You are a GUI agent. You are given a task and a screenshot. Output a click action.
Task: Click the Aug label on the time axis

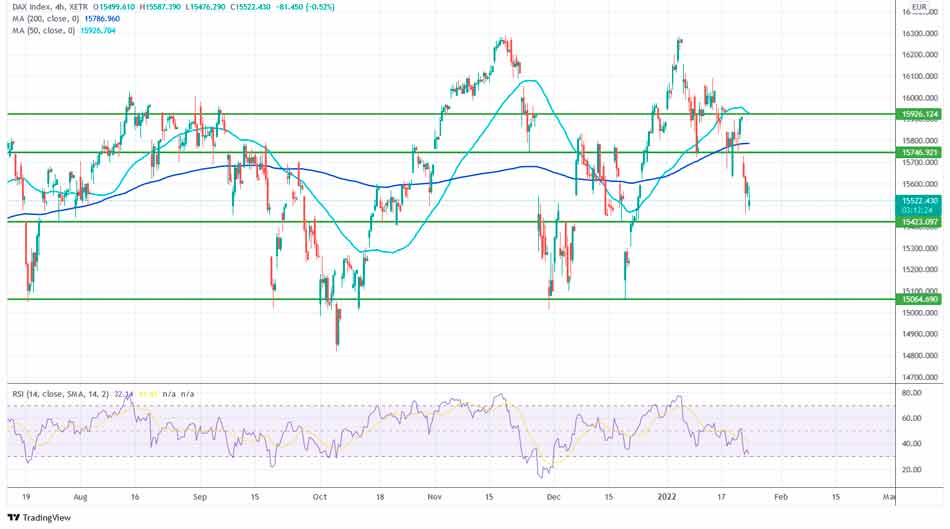point(80,497)
